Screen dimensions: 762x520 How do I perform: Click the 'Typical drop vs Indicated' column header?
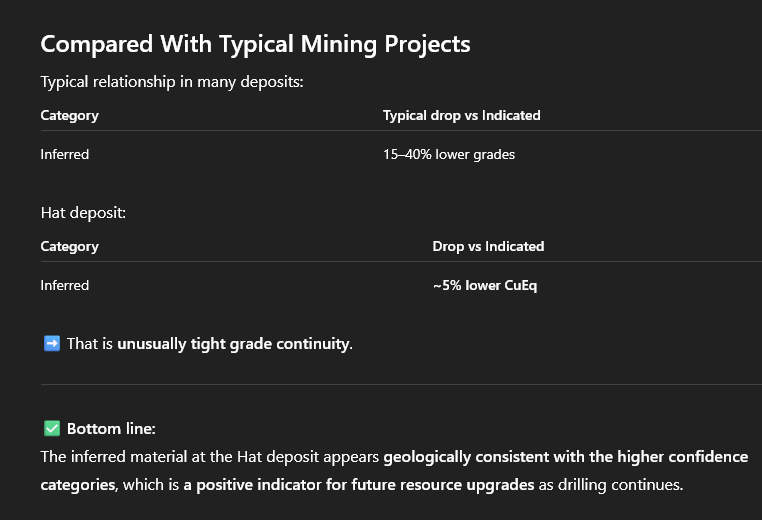click(461, 115)
